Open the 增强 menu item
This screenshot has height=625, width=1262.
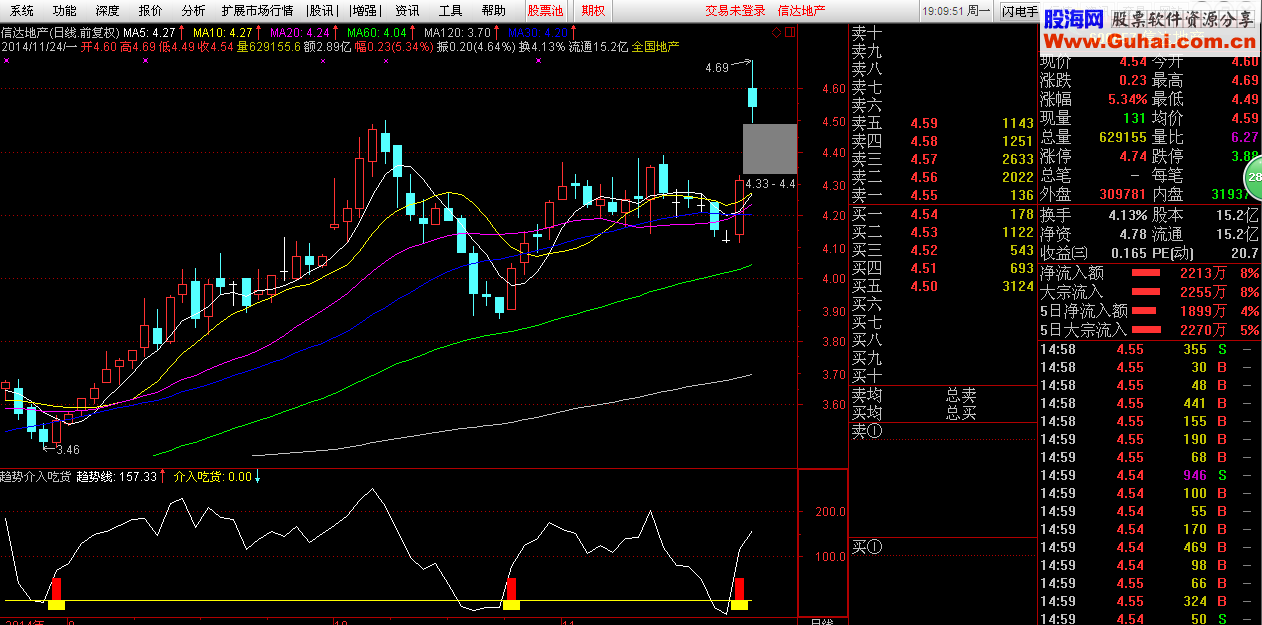365,11
